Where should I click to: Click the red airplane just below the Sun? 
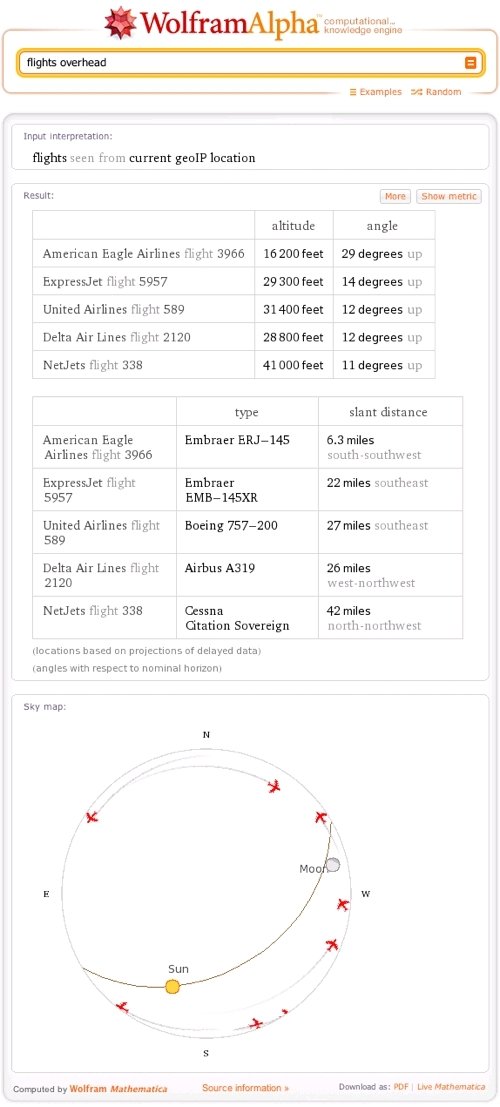click(122, 1006)
